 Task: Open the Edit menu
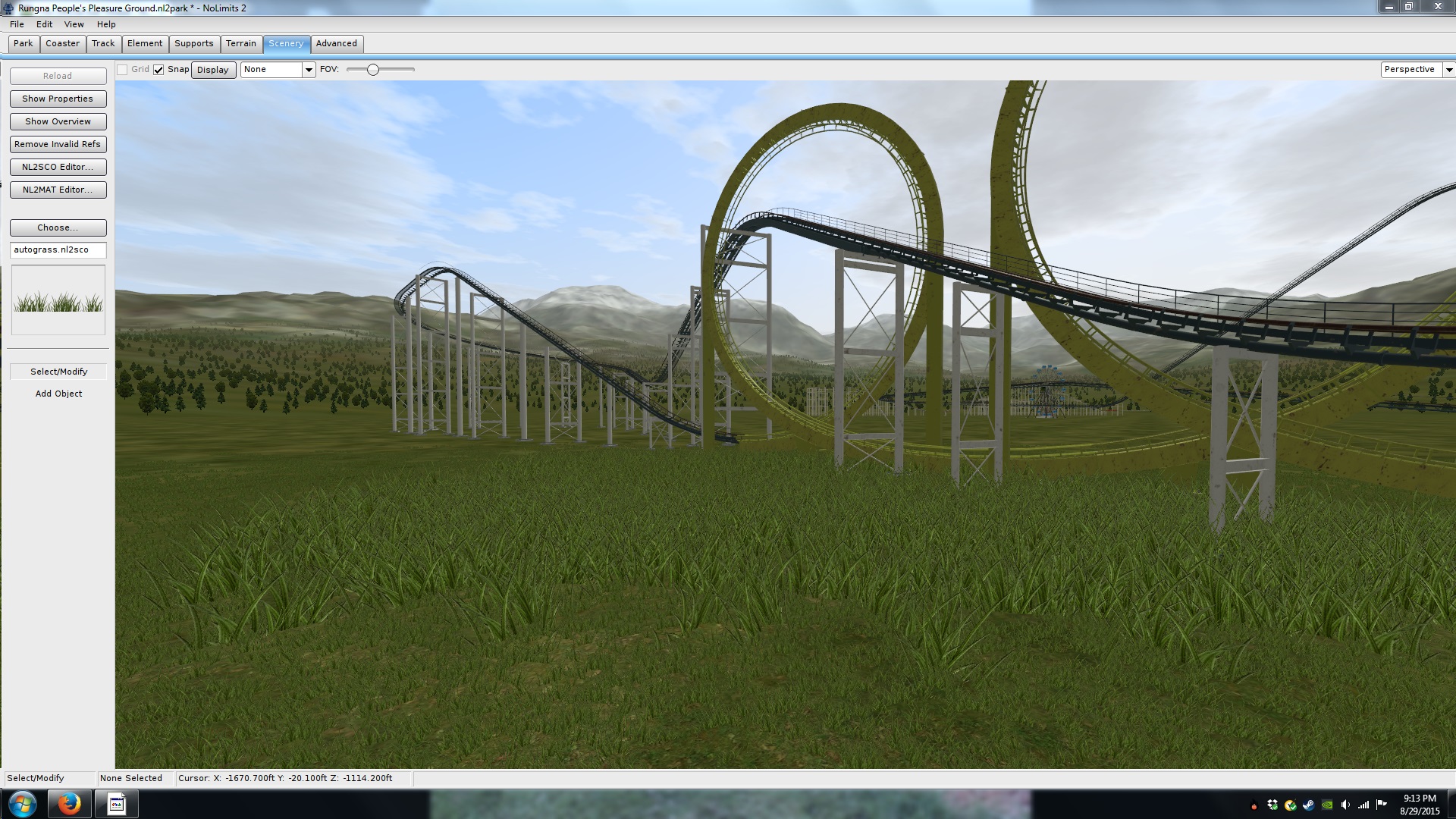44,24
